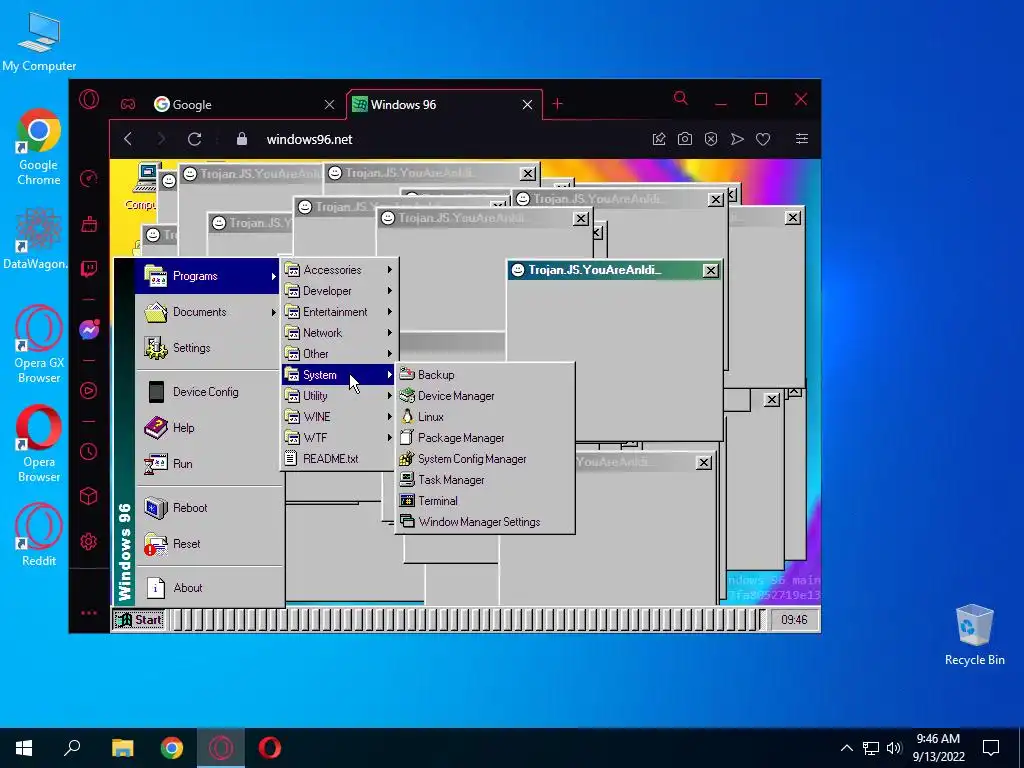The image size is (1024, 768).
Task: Open About in Start menu
Action: pos(209,588)
